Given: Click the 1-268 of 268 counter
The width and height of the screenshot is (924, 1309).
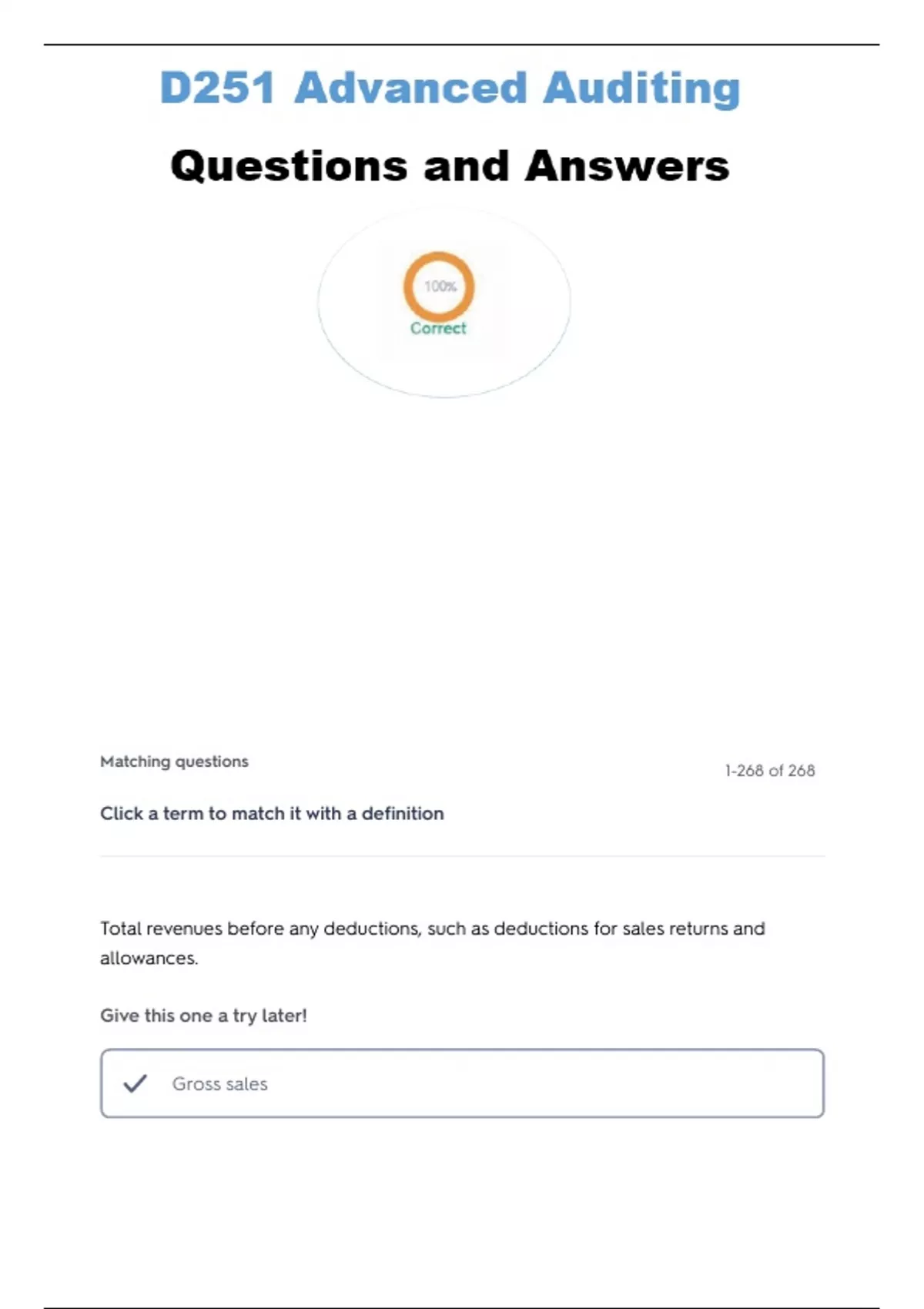Looking at the screenshot, I should click(769, 771).
